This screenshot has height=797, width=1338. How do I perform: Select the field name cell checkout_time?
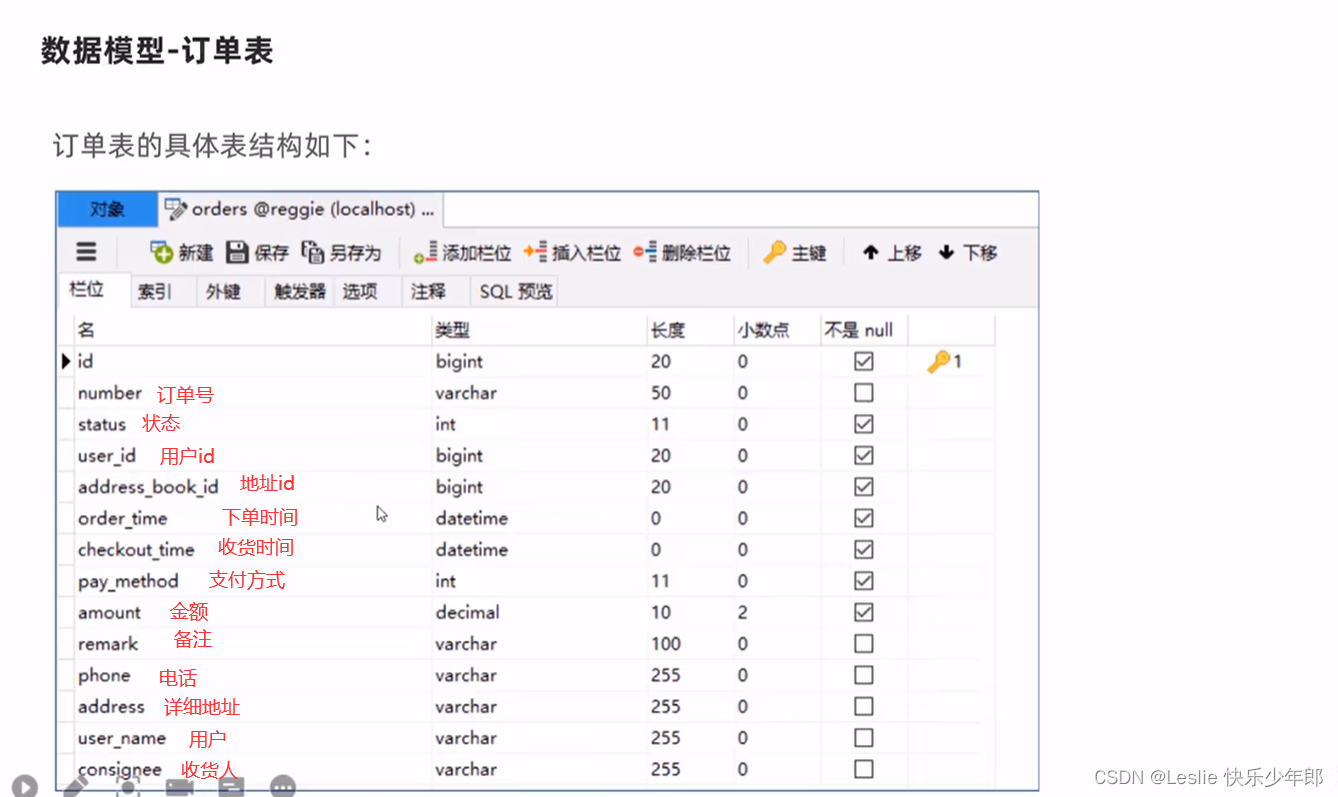click(252, 549)
